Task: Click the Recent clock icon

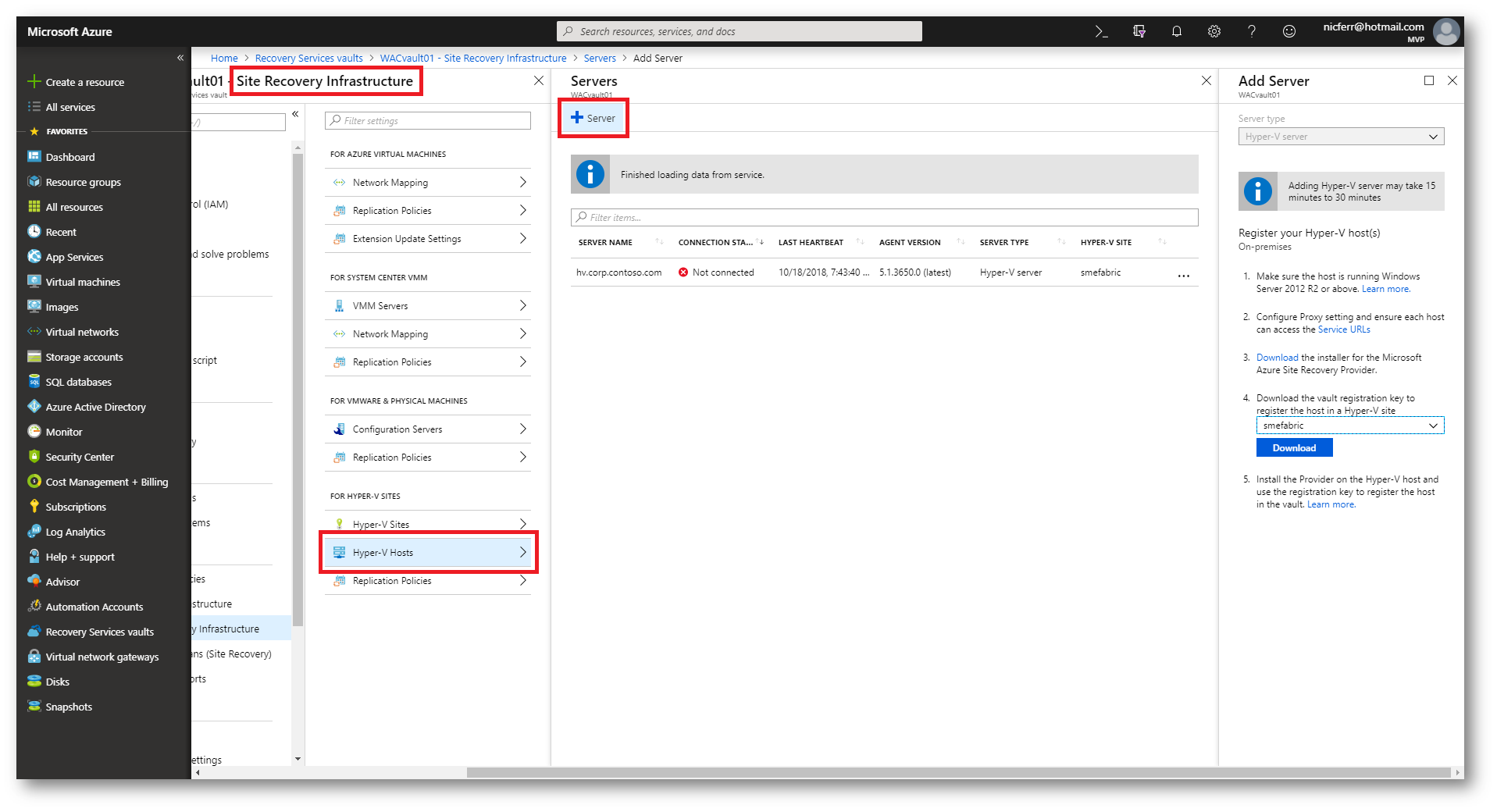Action: (x=34, y=232)
